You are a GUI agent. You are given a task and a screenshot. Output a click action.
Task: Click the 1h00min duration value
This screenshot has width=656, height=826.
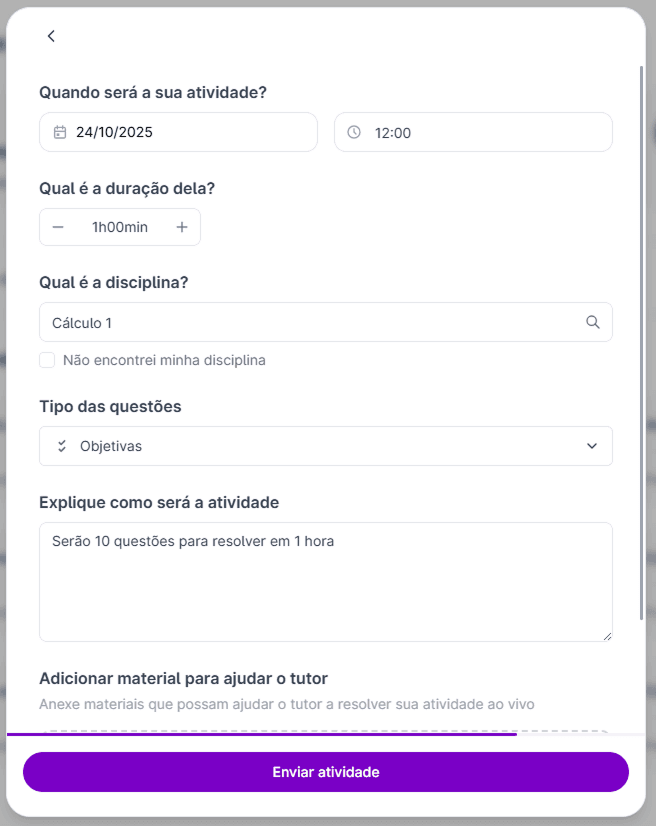tap(119, 227)
